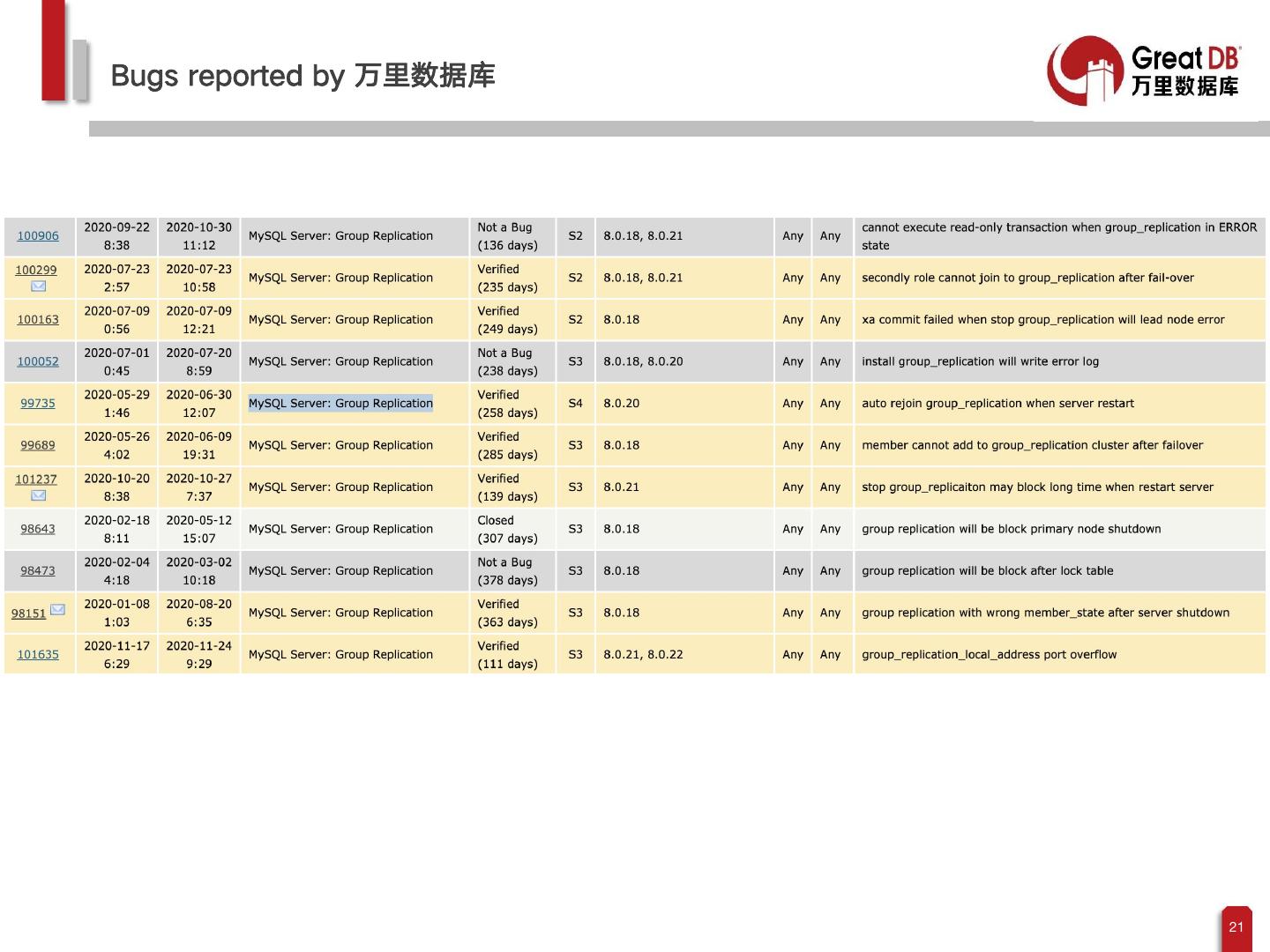1270x952 pixels.
Task: Open bug 98151 link
Action: (28, 614)
